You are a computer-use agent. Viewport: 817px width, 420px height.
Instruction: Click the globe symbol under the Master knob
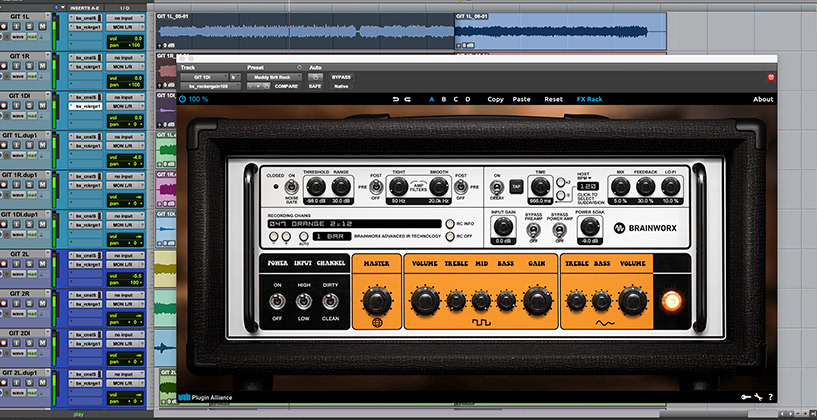(376, 323)
